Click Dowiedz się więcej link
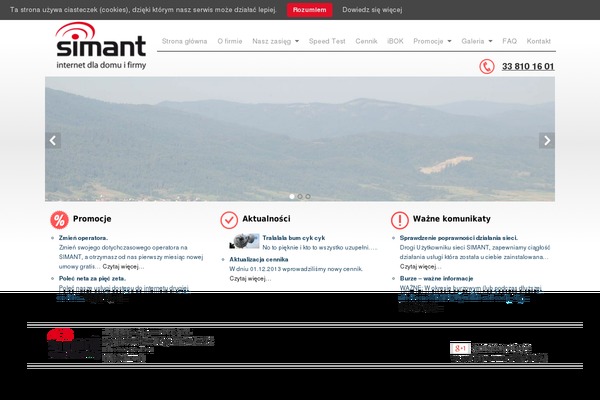Screen dimensions: 600x400 [372, 10]
